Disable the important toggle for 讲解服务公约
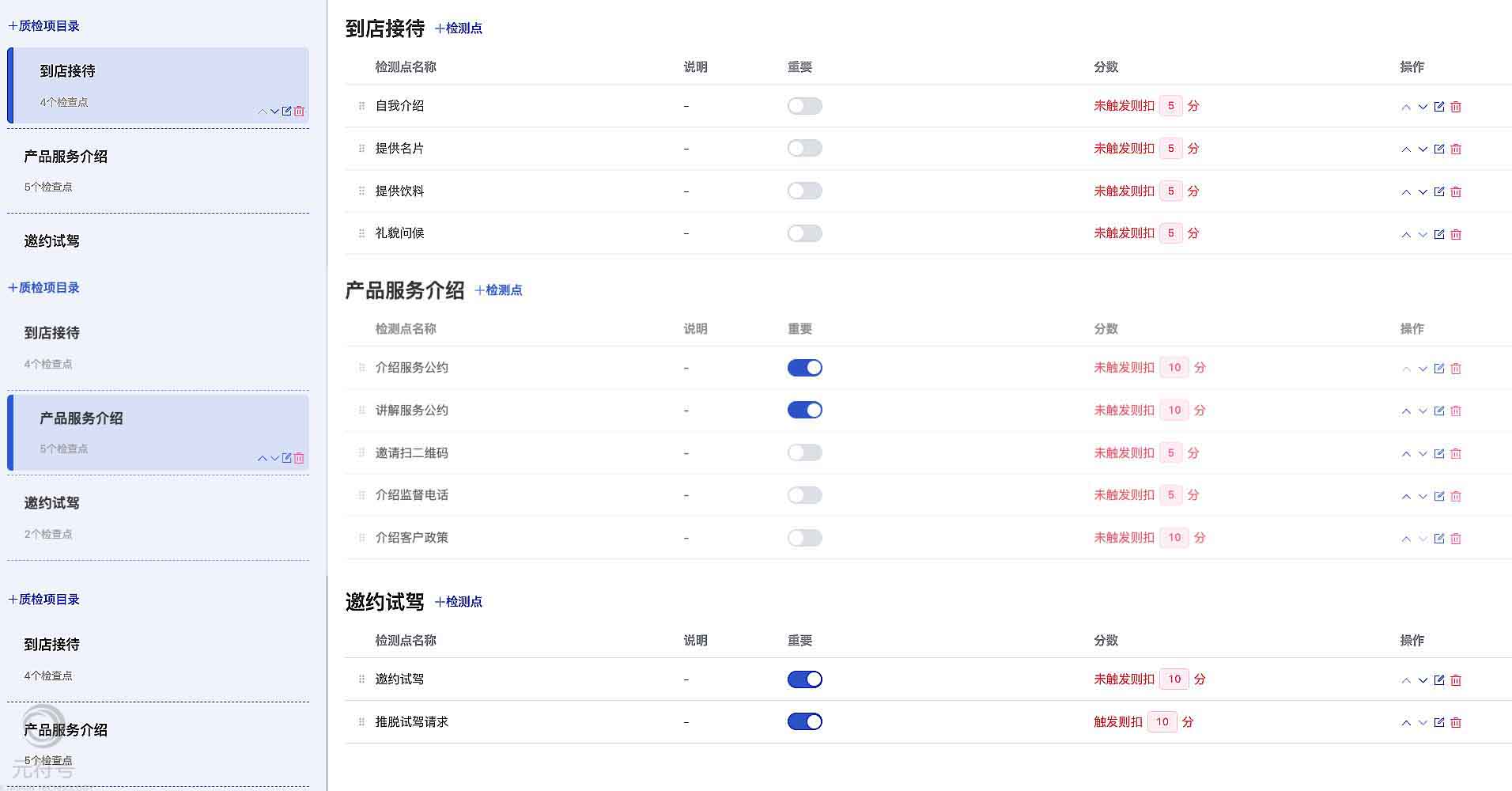 coord(804,410)
